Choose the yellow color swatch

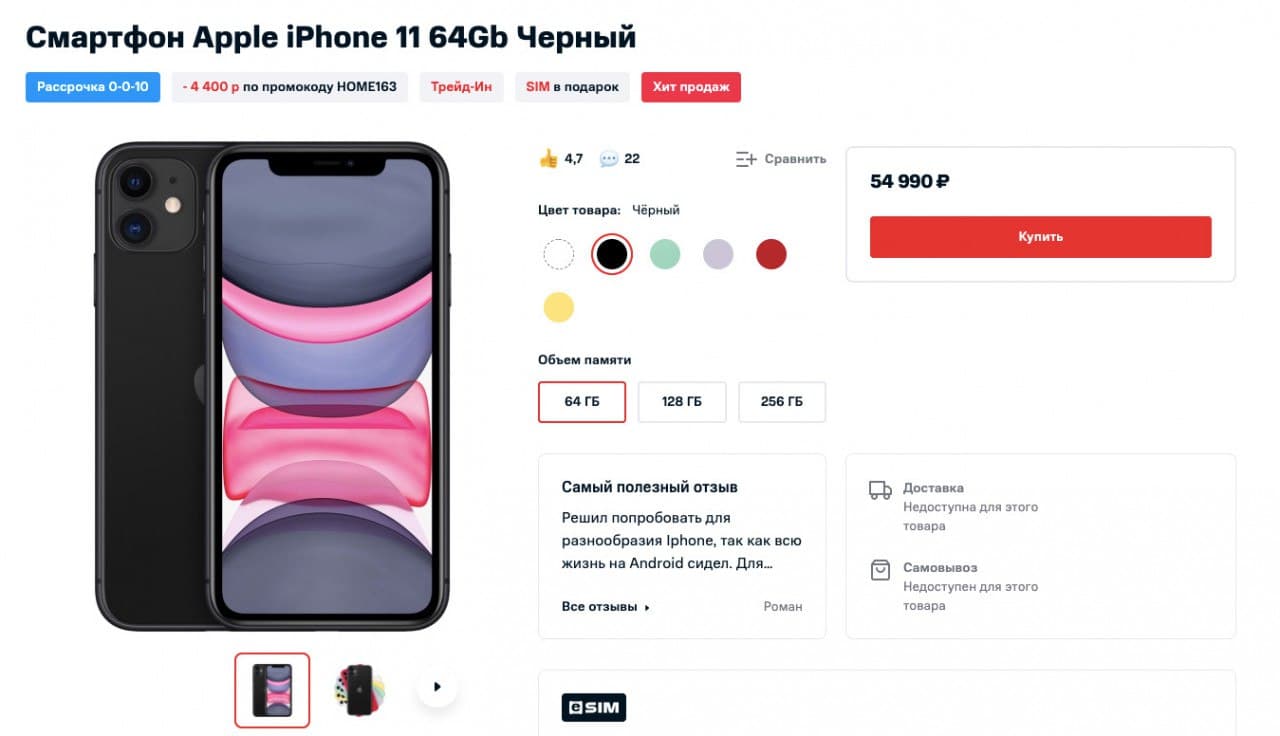point(558,307)
